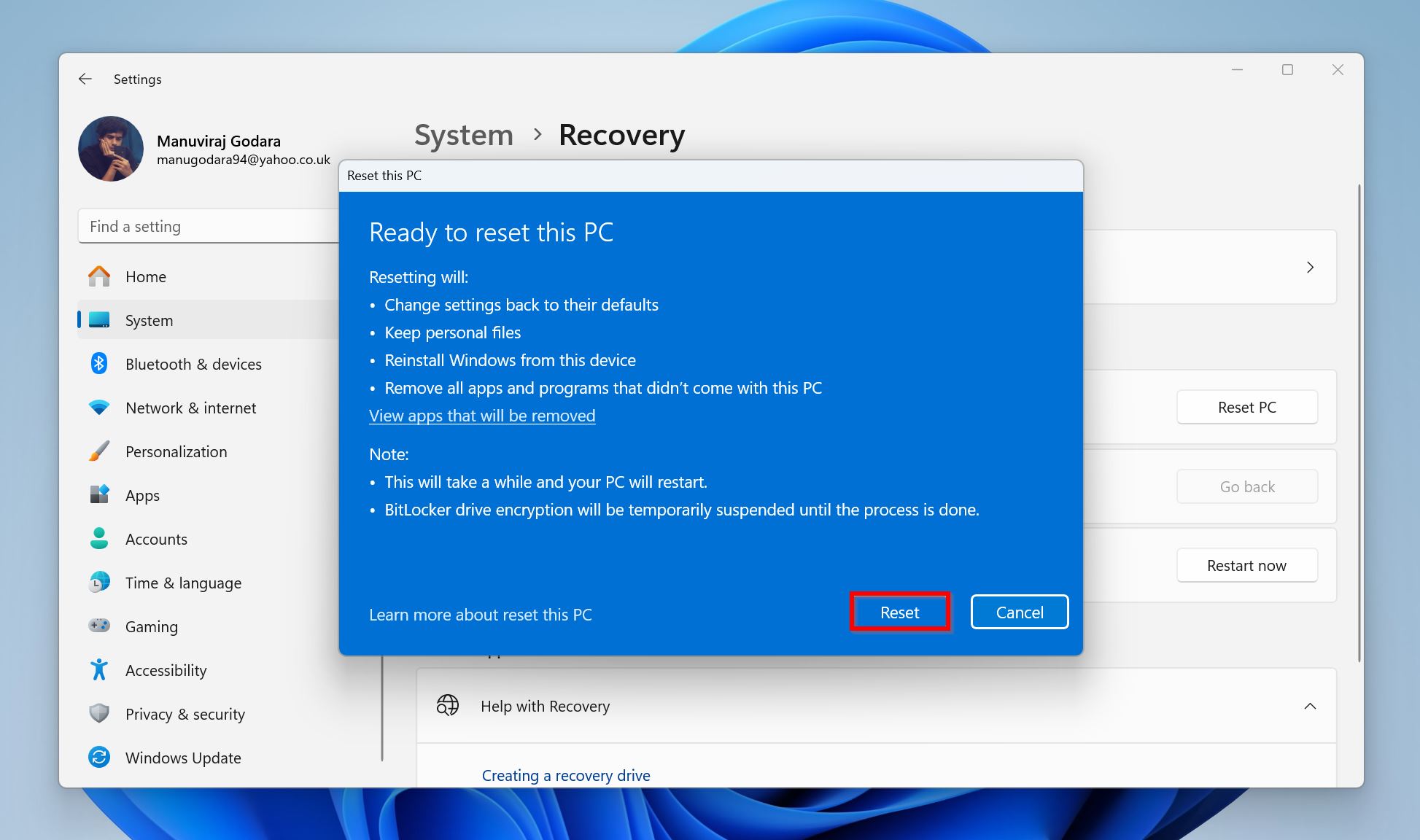Open the Find a setting search field

point(197,225)
